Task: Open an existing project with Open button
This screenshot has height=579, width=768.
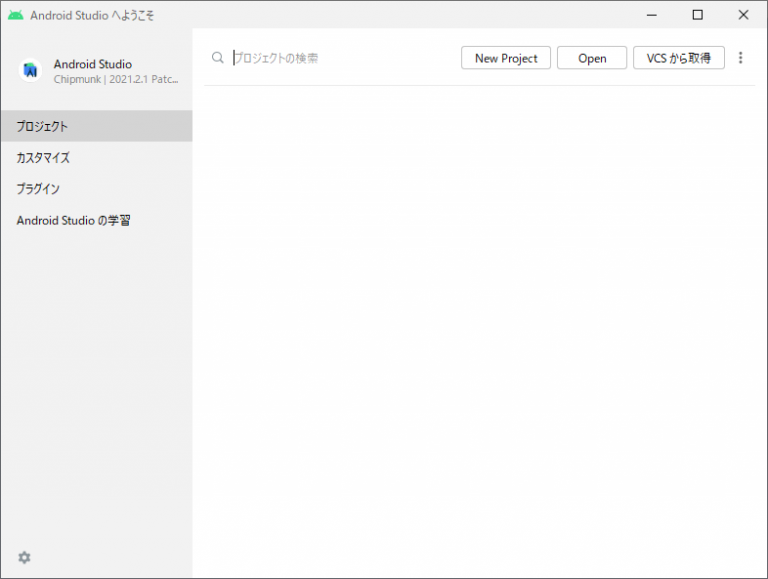Action: (592, 58)
